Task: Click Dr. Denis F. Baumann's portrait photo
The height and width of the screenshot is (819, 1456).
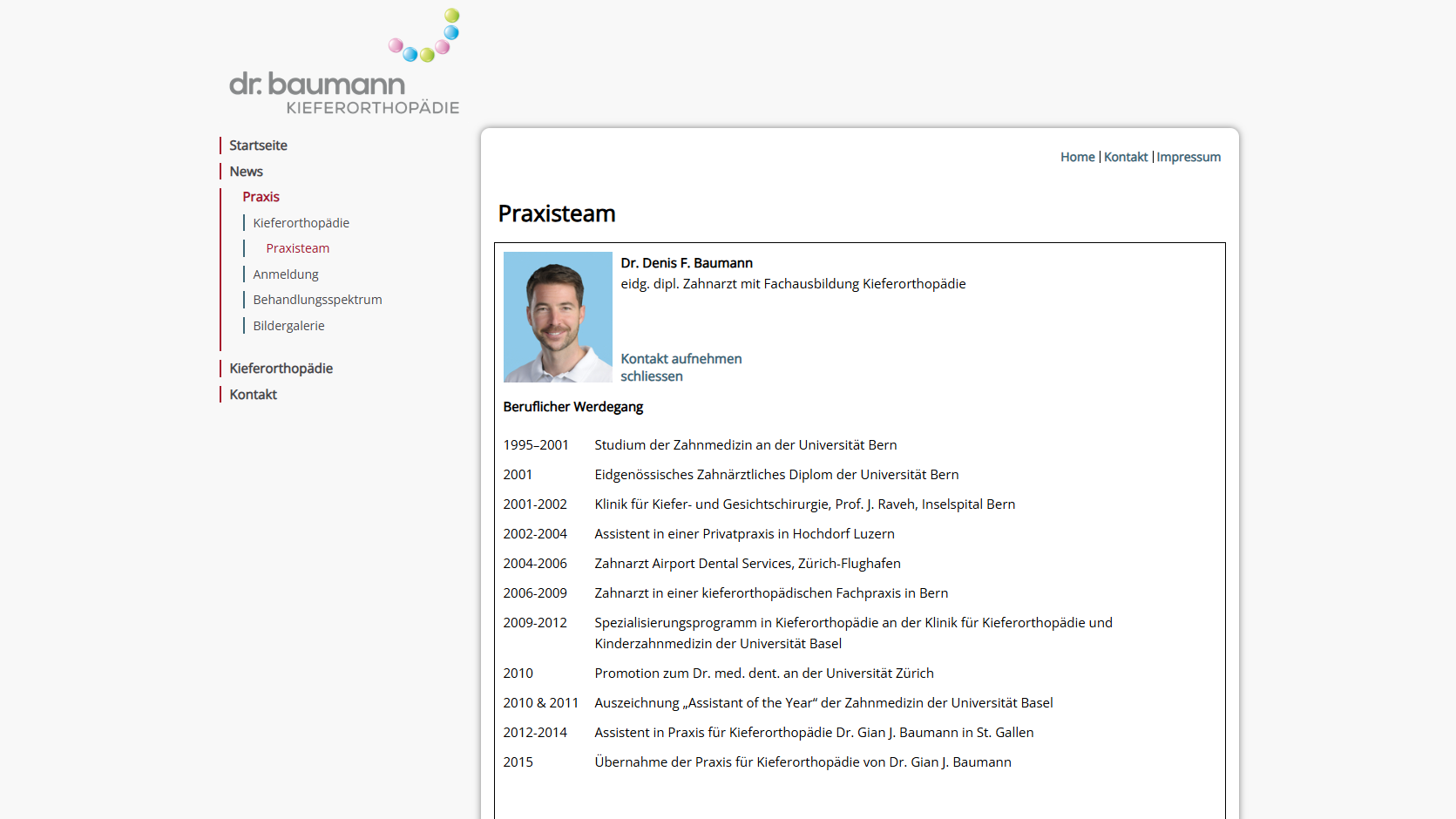Action: click(x=558, y=317)
